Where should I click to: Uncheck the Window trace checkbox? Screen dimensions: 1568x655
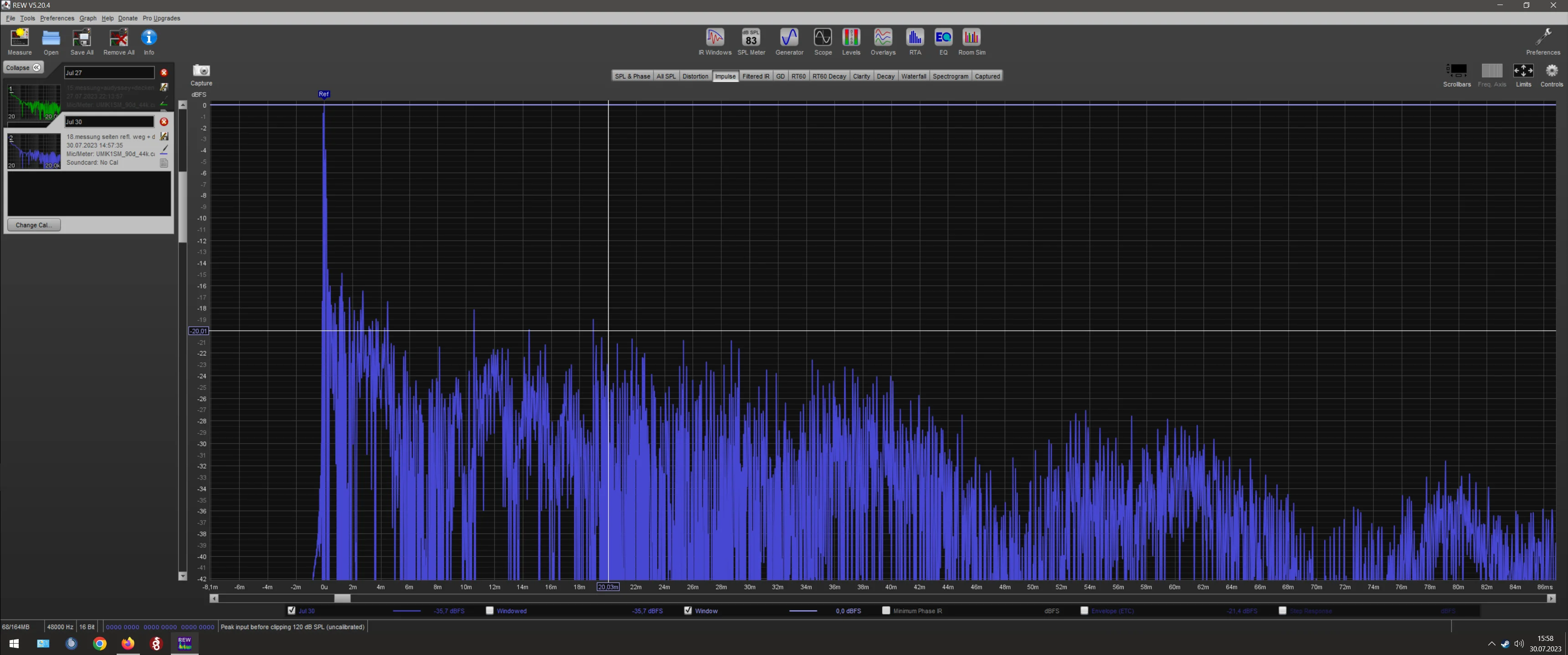coord(688,611)
